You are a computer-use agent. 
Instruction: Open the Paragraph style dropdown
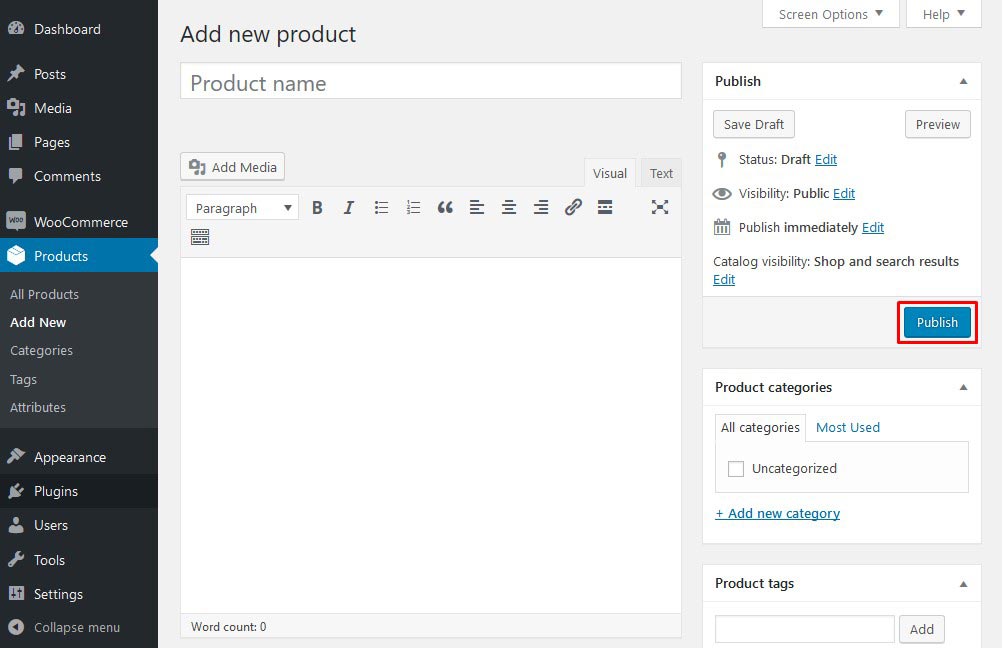point(241,207)
